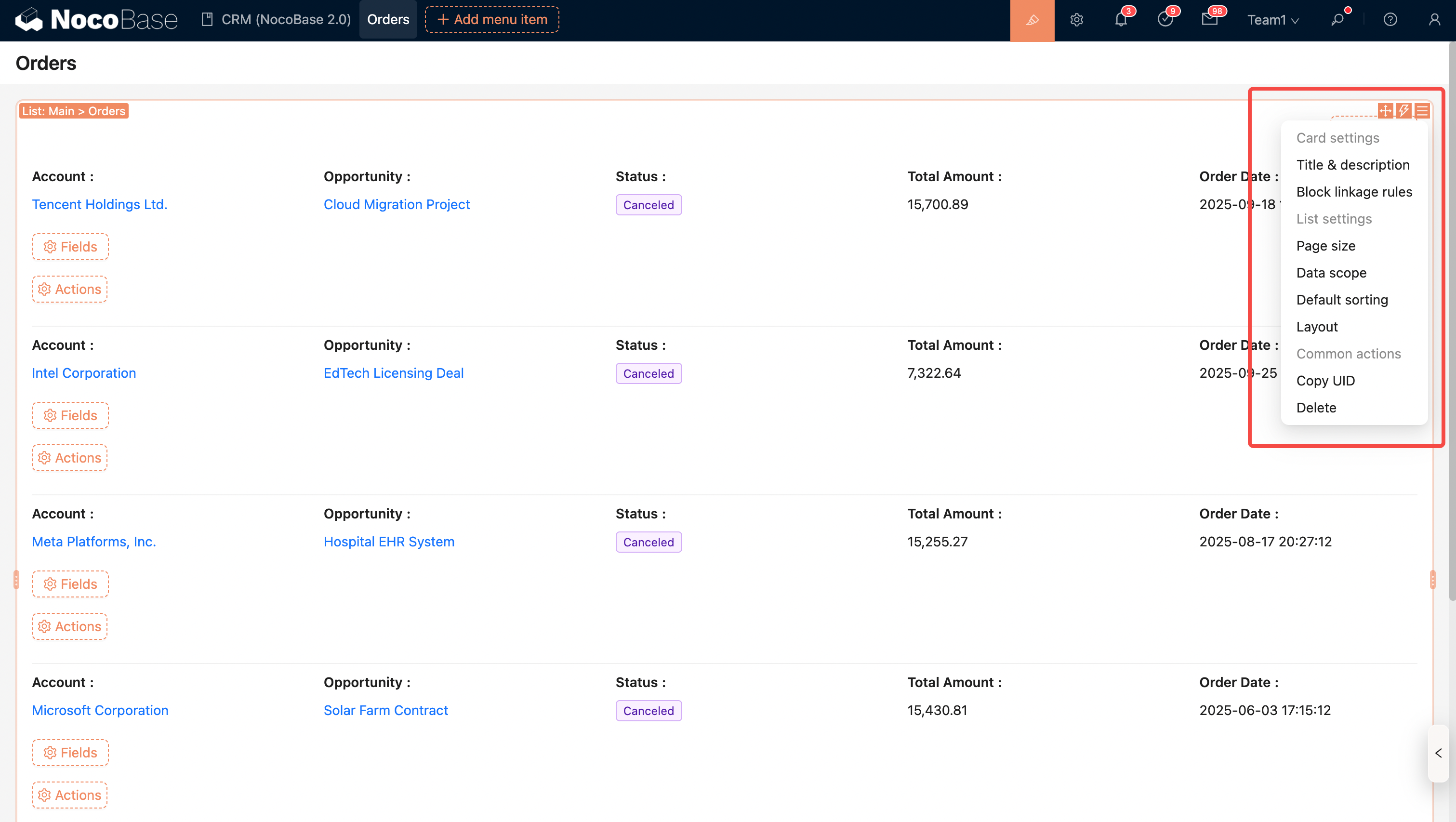The width and height of the screenshot is (1456, 822).
Task: Click Copy UID in settings menu
Action: [x=1325, y=381]
